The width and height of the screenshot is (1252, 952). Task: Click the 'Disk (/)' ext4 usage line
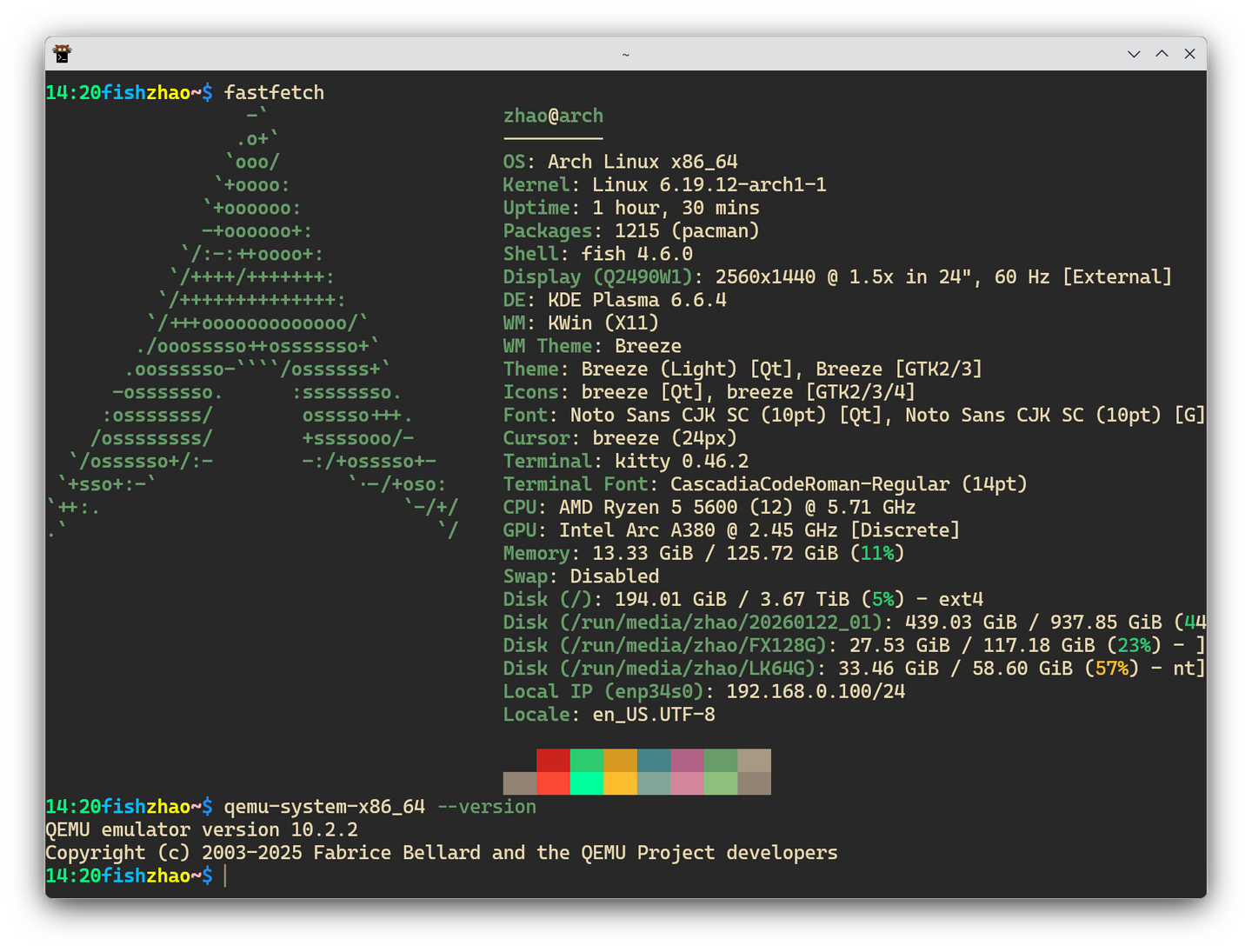click(x=743, y=600)
